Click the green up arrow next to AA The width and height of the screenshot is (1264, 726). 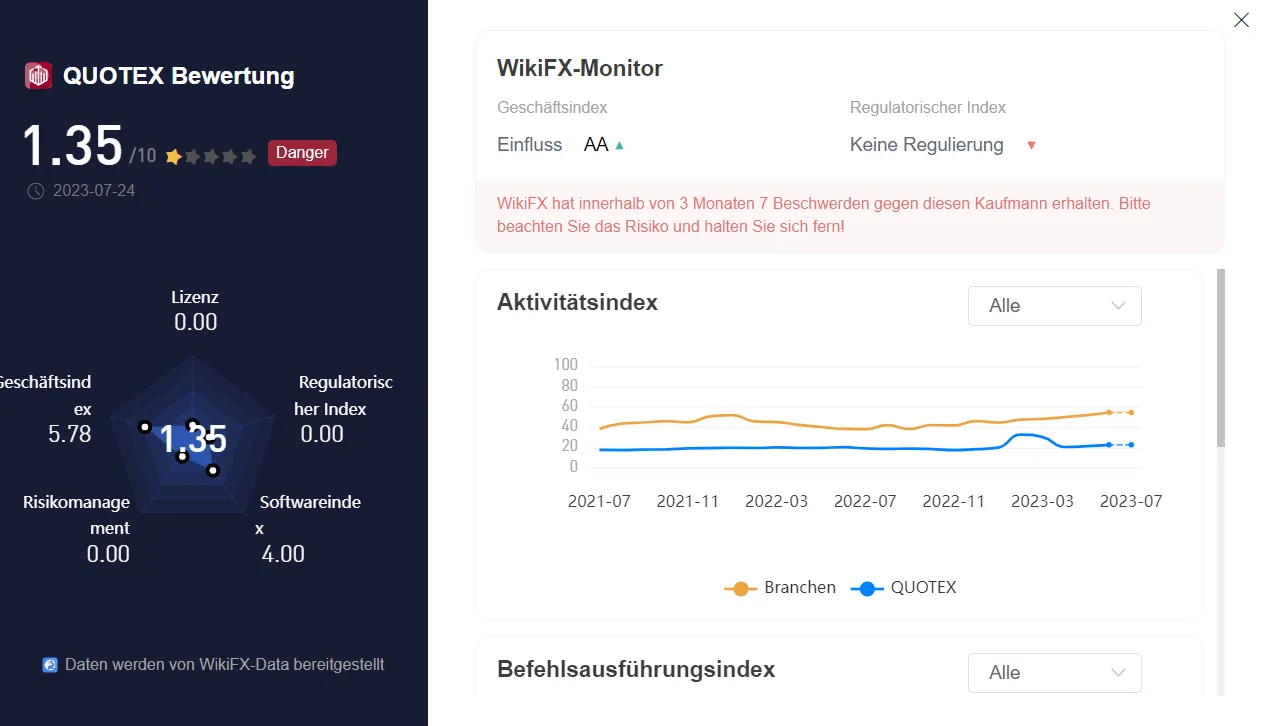(619, 145)
